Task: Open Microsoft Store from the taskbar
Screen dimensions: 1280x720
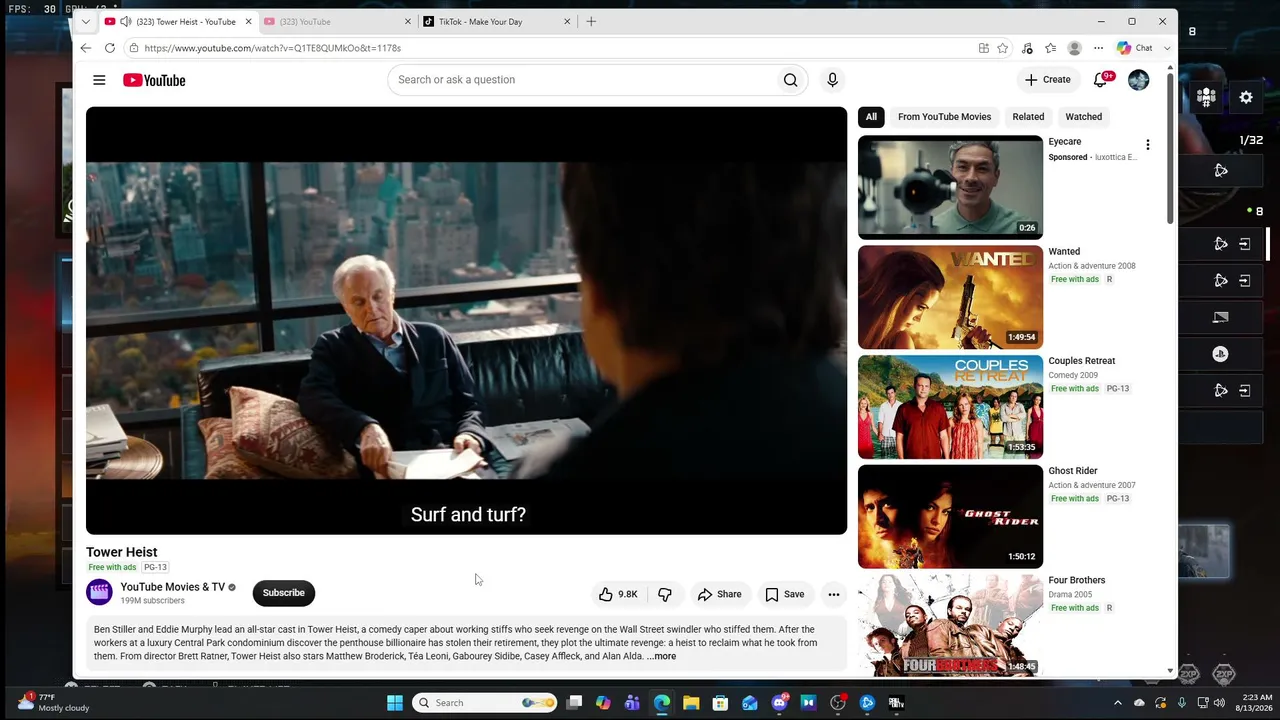Action: 720,703
